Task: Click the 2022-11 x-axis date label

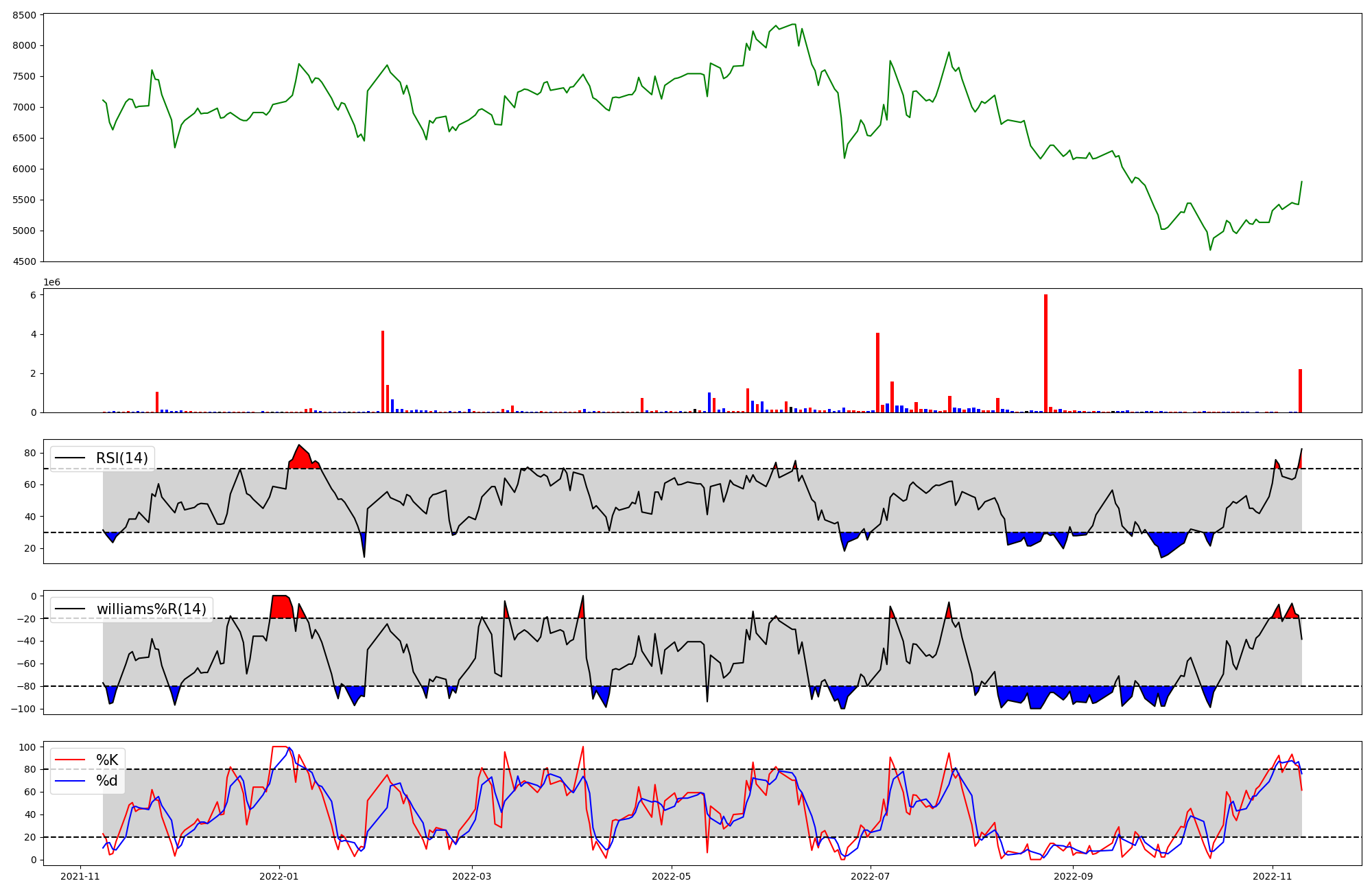Action: pos(1273,876)
